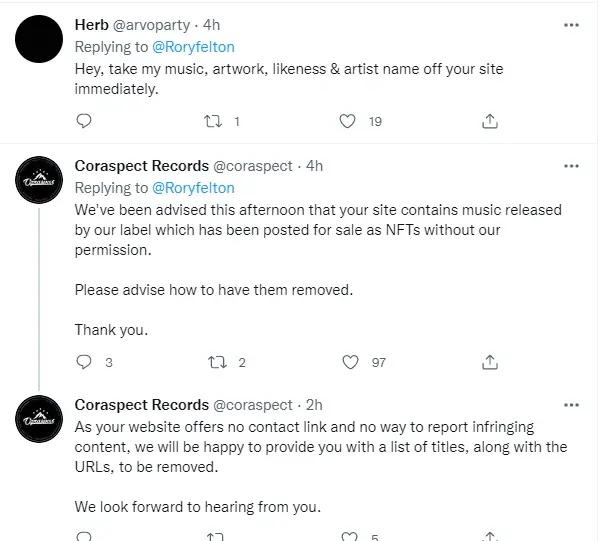Screen dimensions: 600x541
Task: Share Coraspect's NFT permission tweet
Action: pos(490,362)
